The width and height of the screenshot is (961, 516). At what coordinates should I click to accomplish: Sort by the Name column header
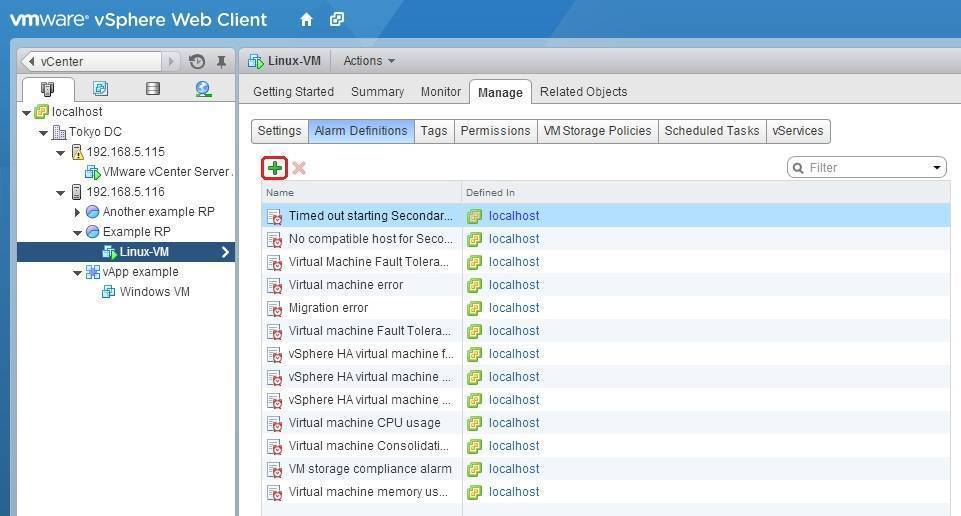pos(362,192)
